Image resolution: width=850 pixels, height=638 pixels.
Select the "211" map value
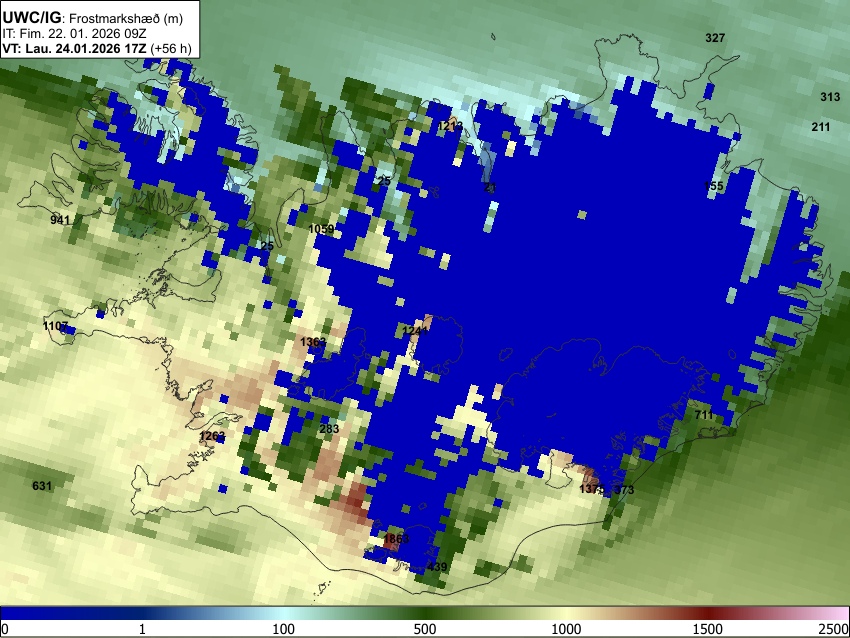pos(821,127)
